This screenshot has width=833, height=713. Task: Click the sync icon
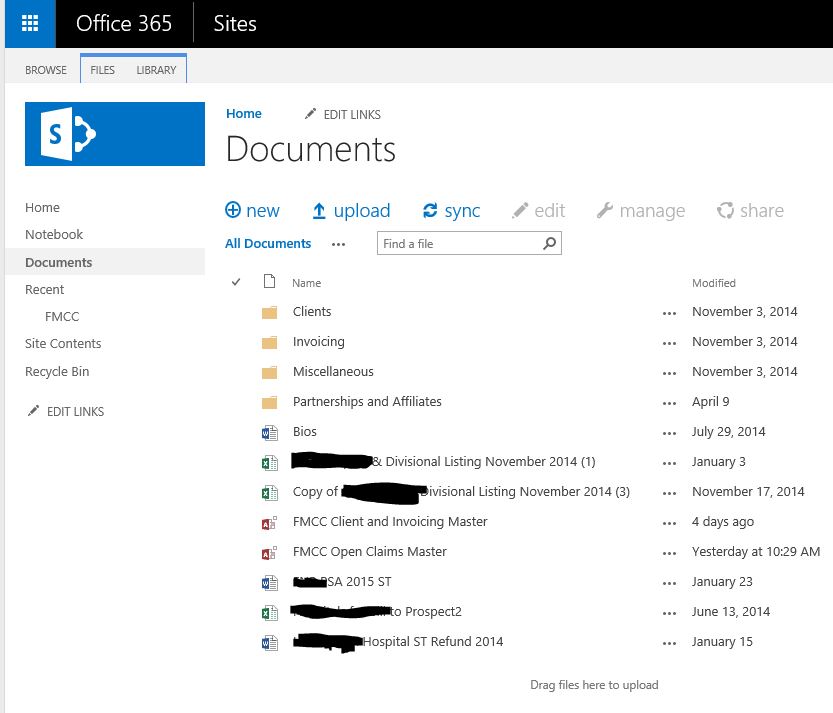(431, 211)
